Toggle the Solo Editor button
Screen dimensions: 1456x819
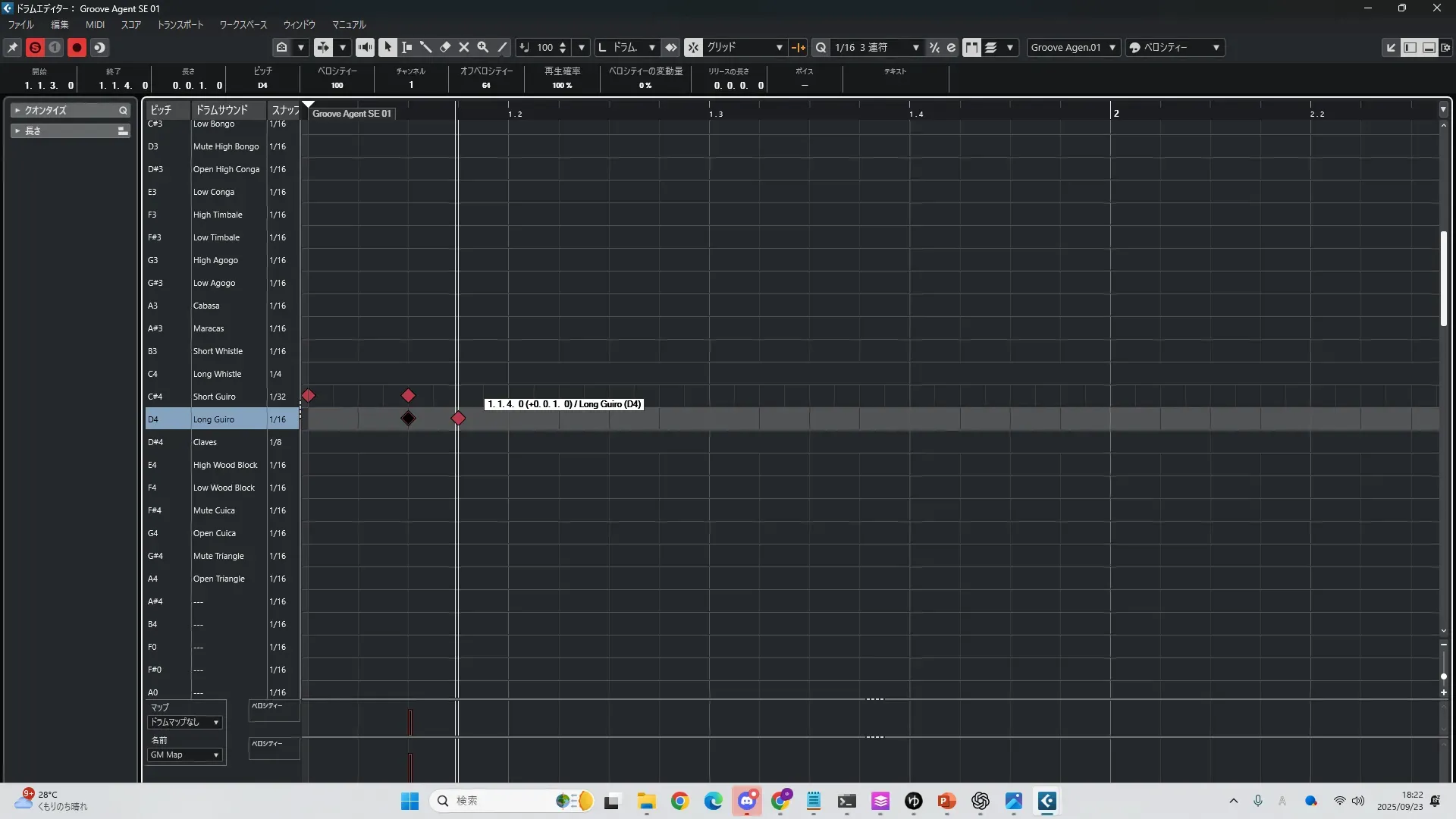(35, 47)
